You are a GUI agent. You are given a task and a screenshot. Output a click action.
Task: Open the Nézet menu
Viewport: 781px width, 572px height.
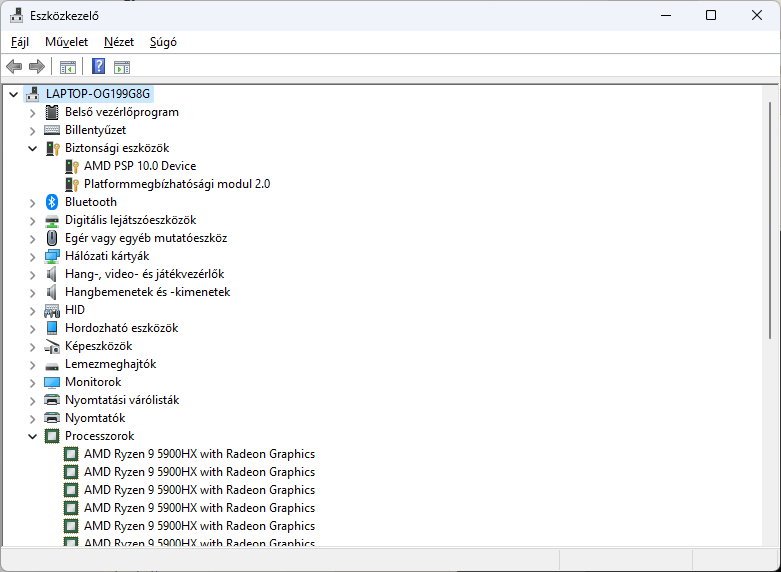click(119, 42)
